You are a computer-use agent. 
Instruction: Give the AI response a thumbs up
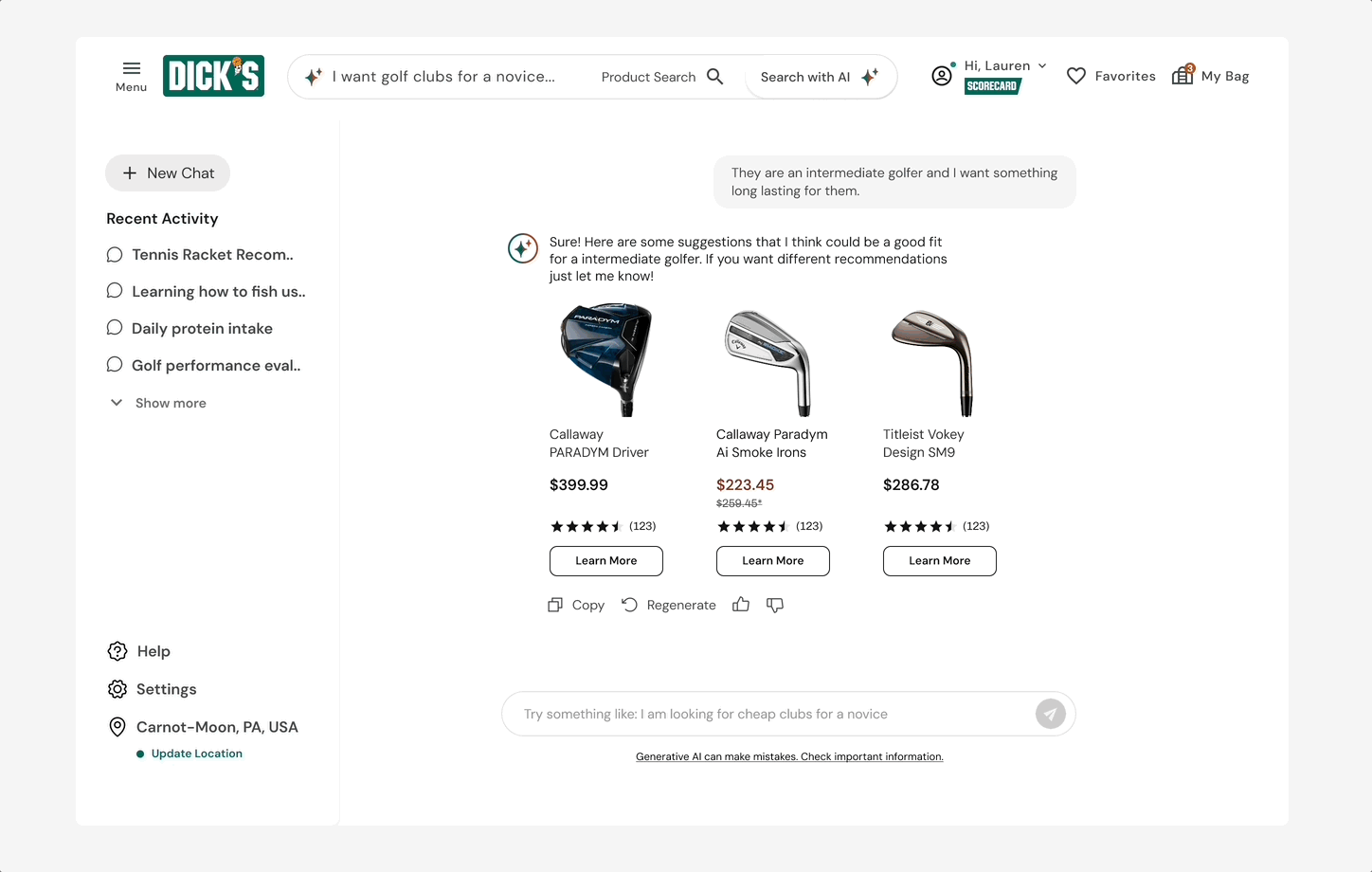(x=741, y=604)
